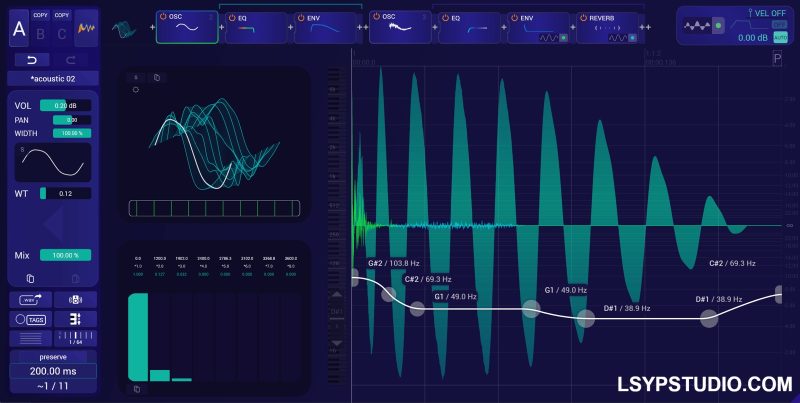800x403 pixels.
Task: Click COPY button above layer C
Action: coord(61,15)
